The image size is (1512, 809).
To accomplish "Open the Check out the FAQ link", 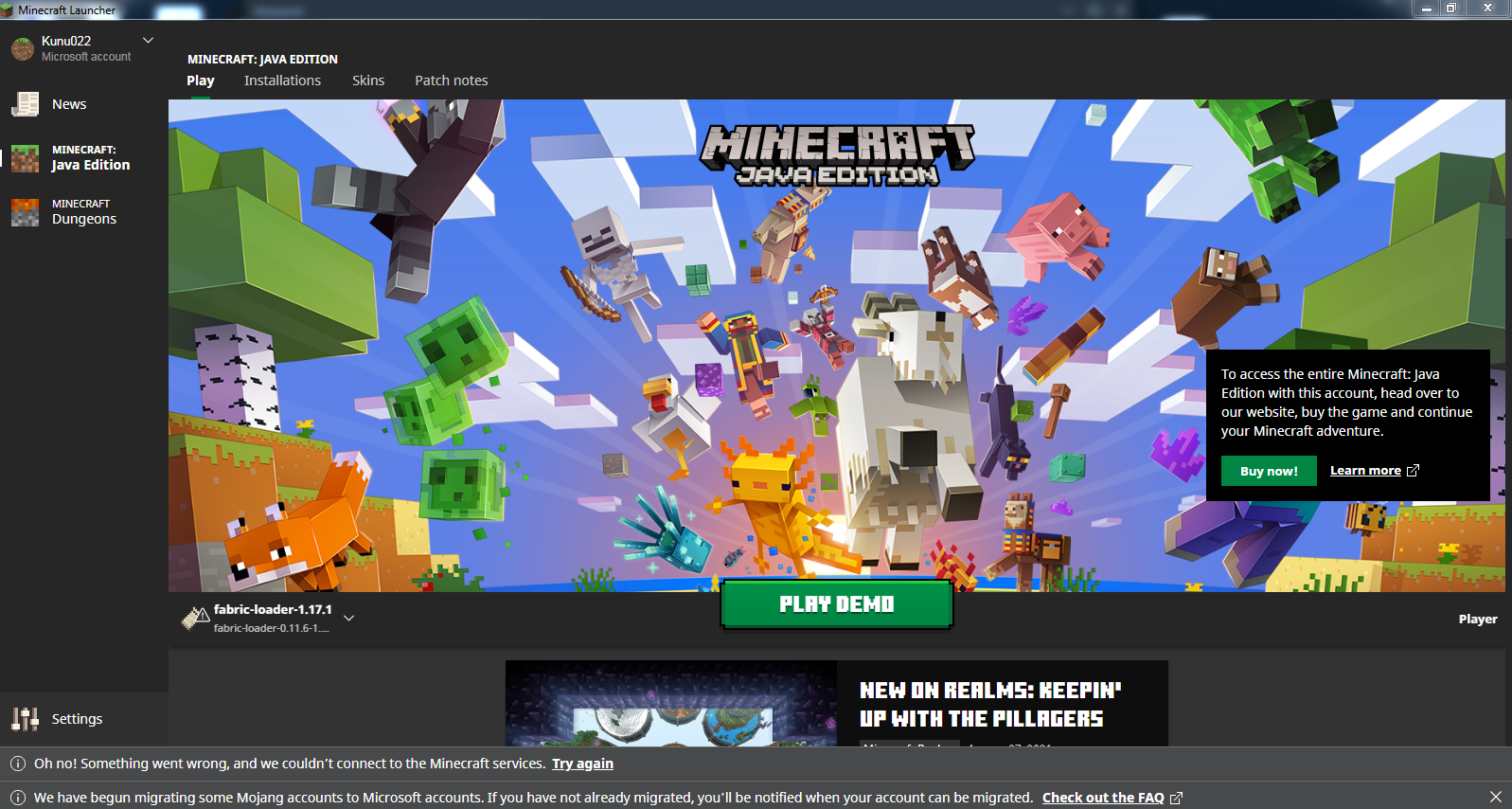I will pyautogui.click(x=1103, y=798).
